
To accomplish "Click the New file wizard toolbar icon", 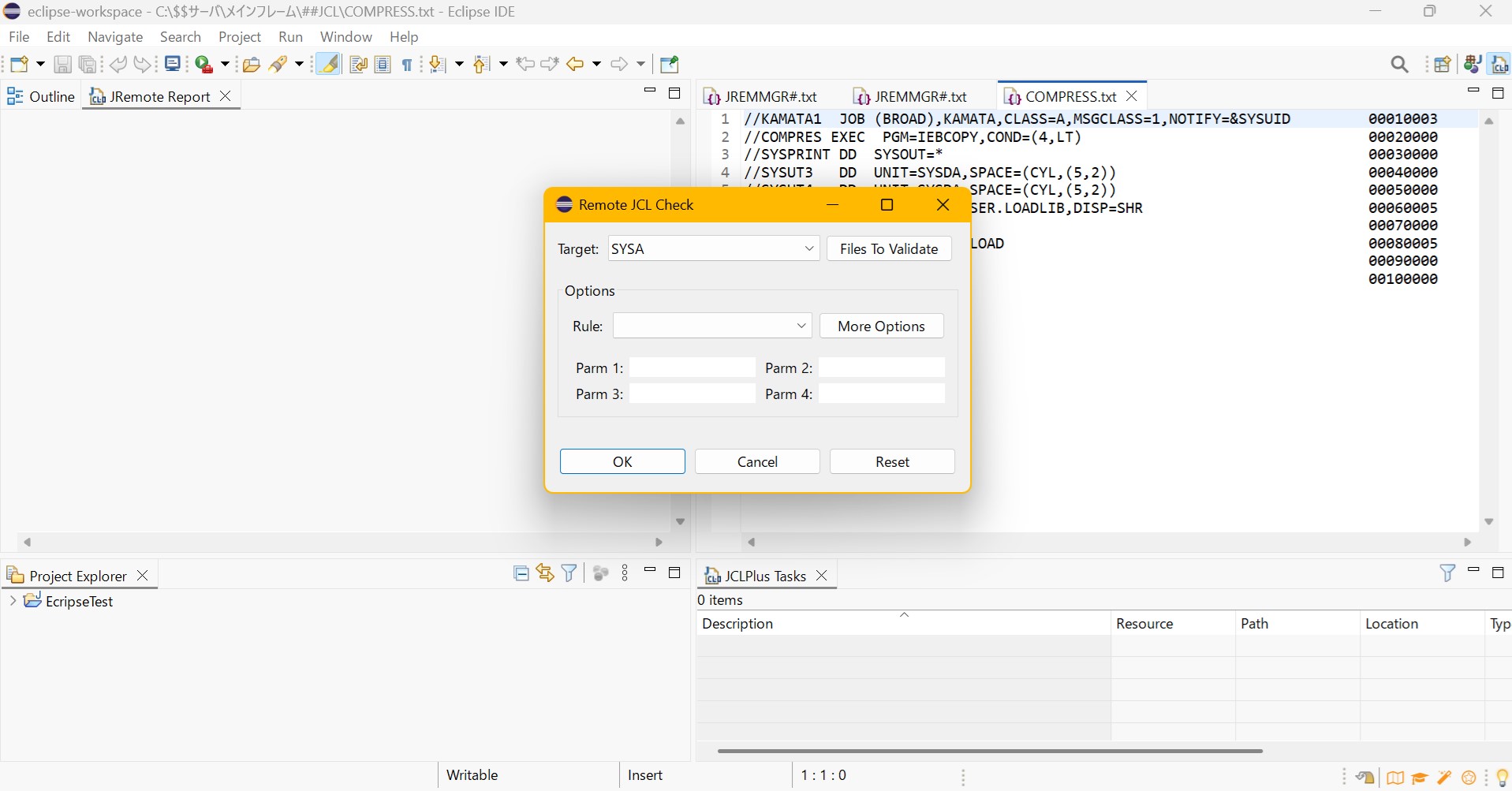I will [20, 65].
